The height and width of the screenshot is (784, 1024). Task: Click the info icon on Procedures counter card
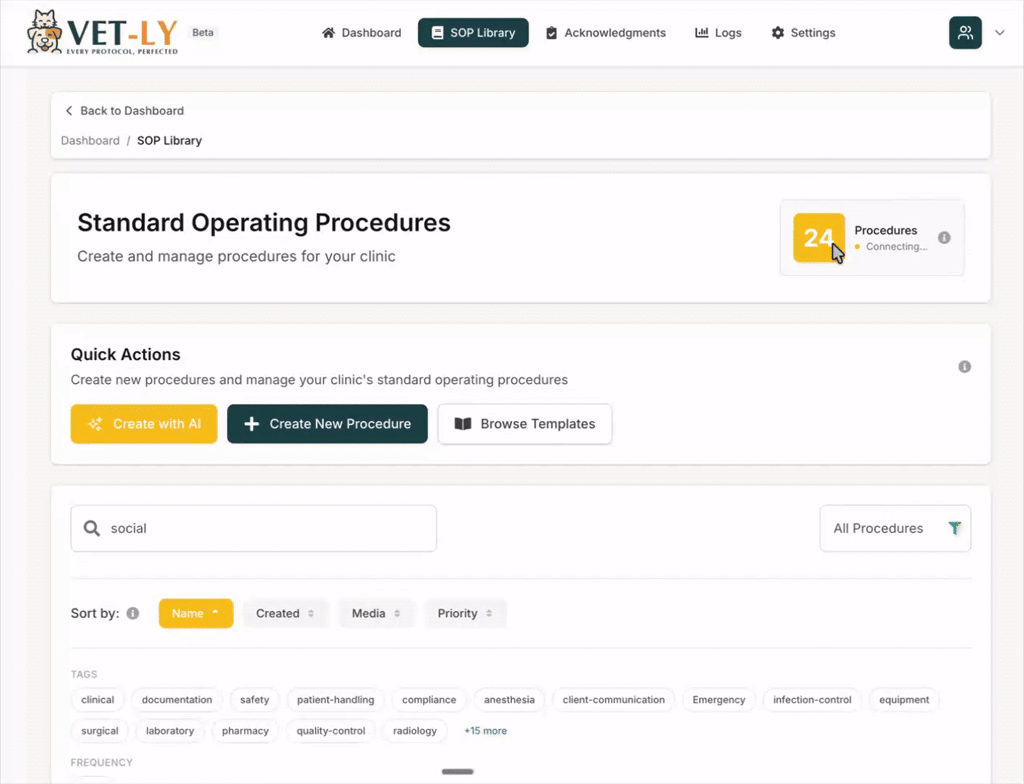pyautogui.click(x=944, y=237)
